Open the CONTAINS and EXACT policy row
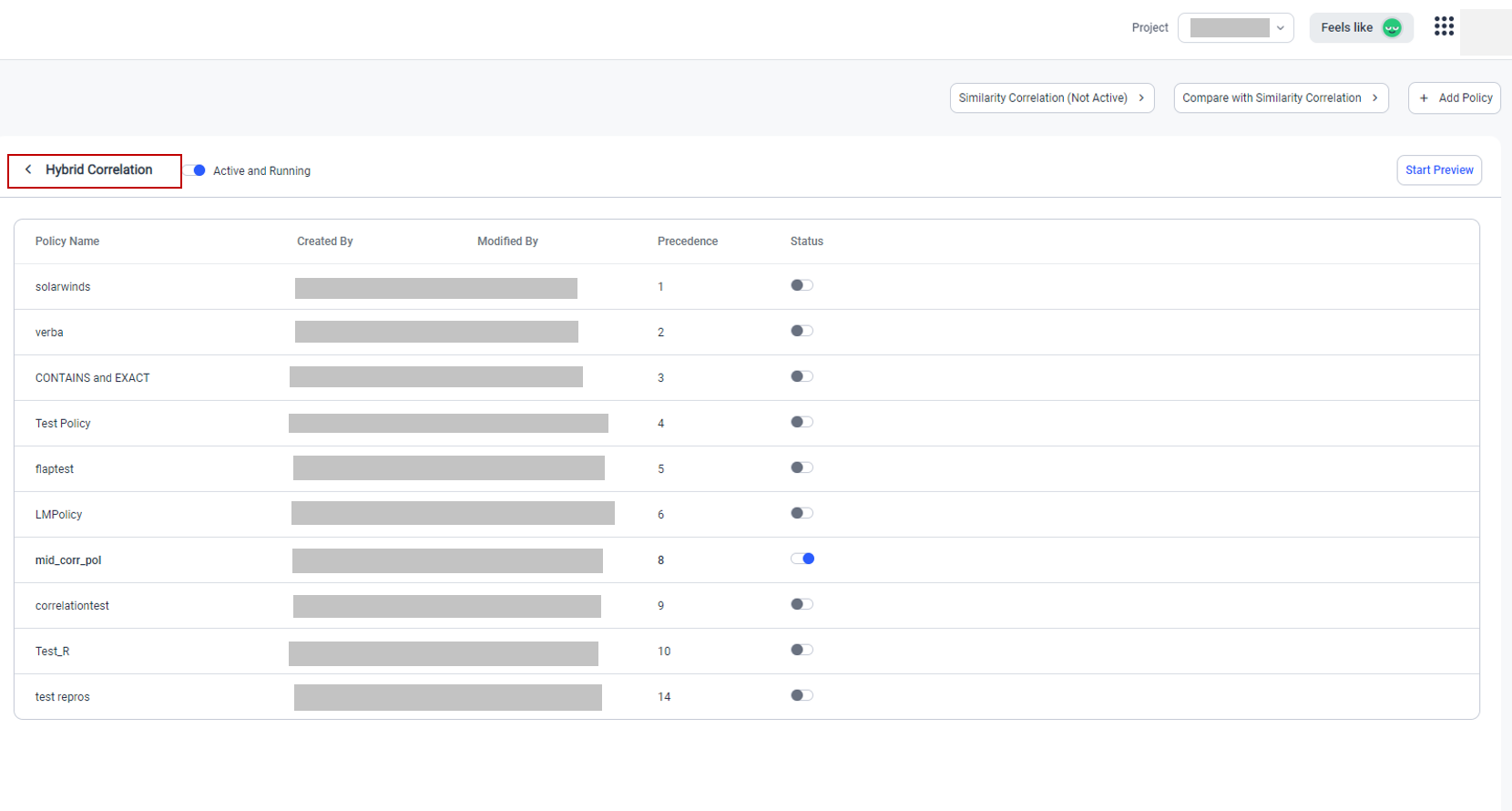Image resolution: width=1512 pixels, height=811 pixels. click(93, 378)
